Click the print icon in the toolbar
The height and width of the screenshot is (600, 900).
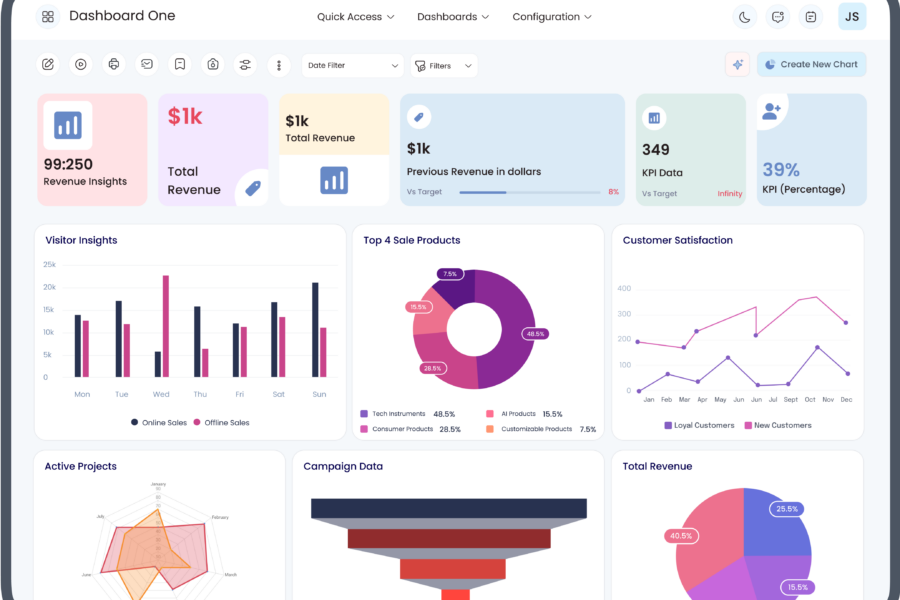(x=114, y=65)
